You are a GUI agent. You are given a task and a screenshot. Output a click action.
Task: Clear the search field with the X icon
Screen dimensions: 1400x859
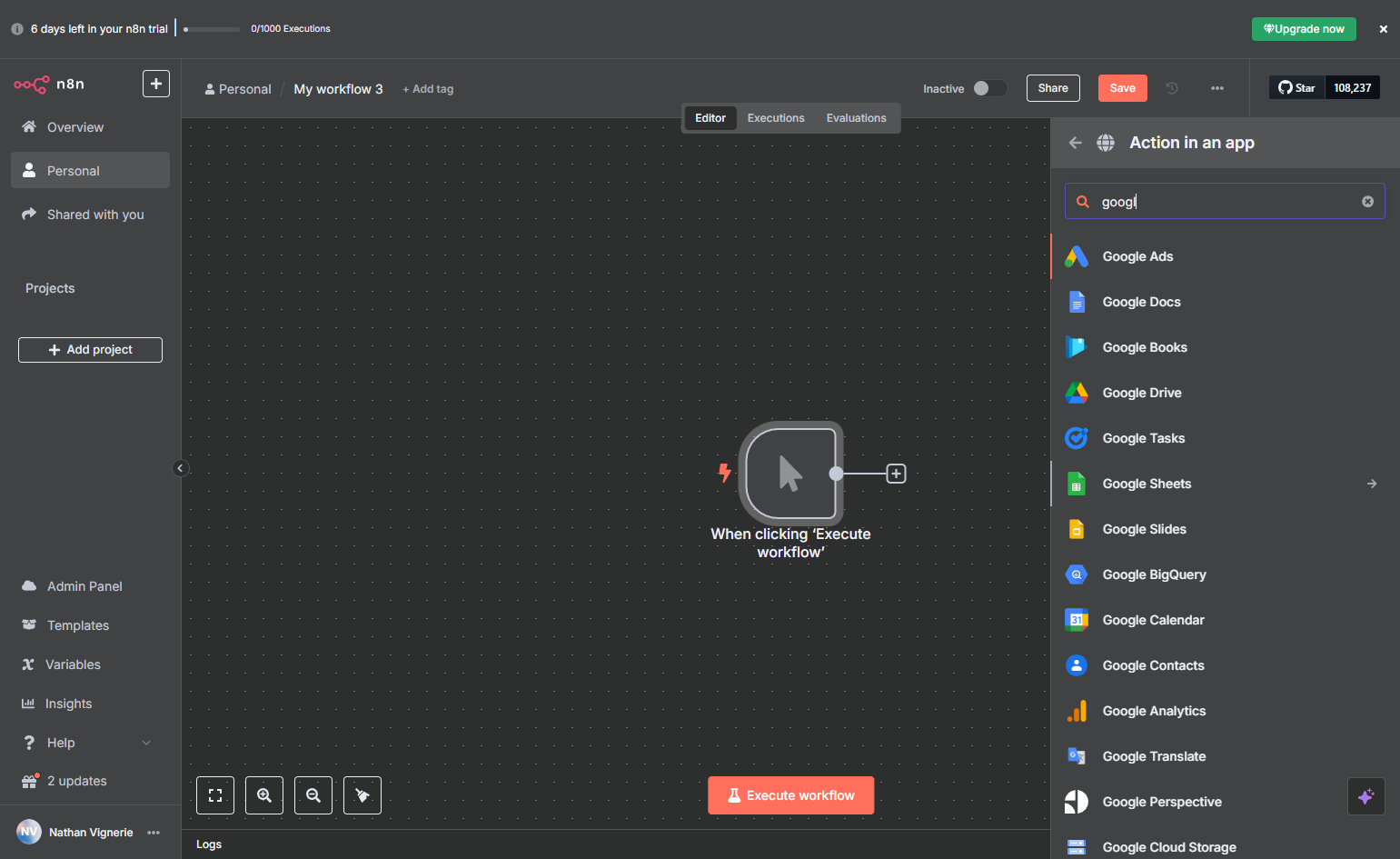pyautogui.click(x=1367, y=202)
